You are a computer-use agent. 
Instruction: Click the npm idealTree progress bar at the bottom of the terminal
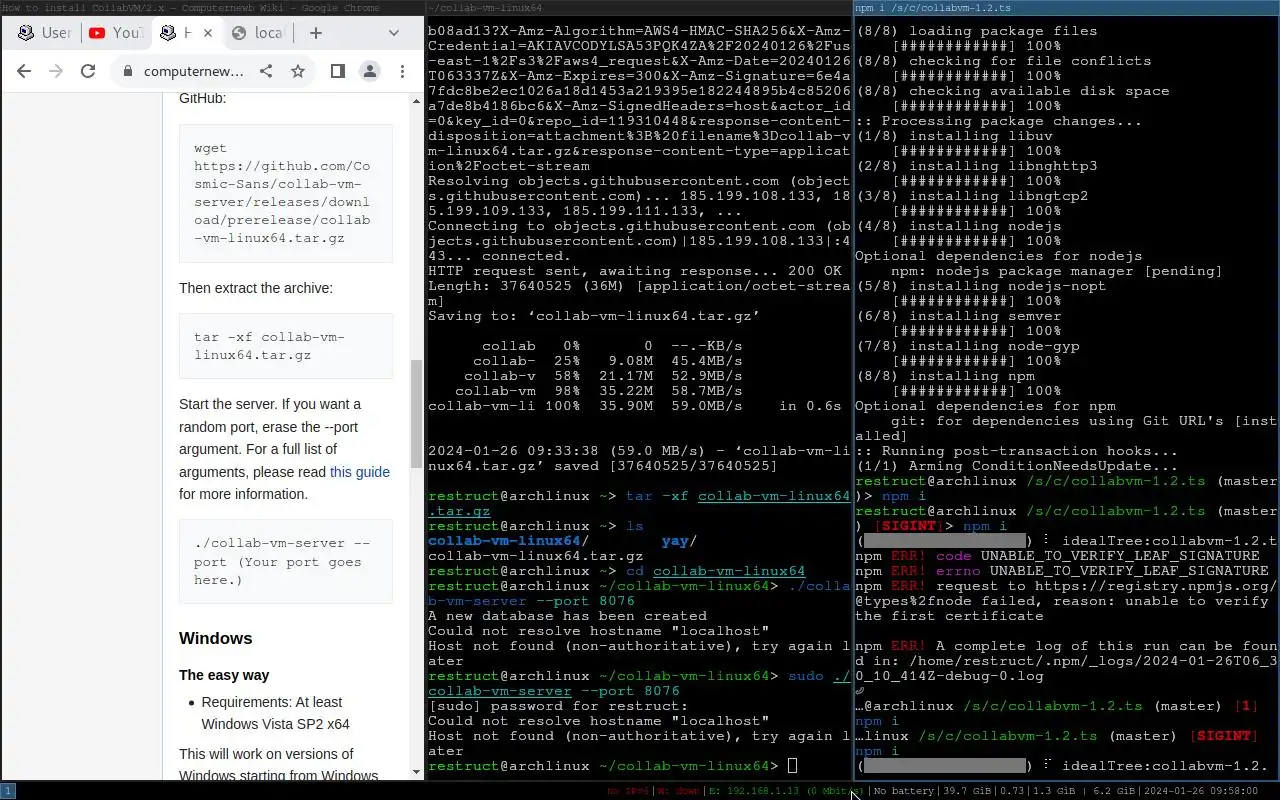(x=944, y=766)
